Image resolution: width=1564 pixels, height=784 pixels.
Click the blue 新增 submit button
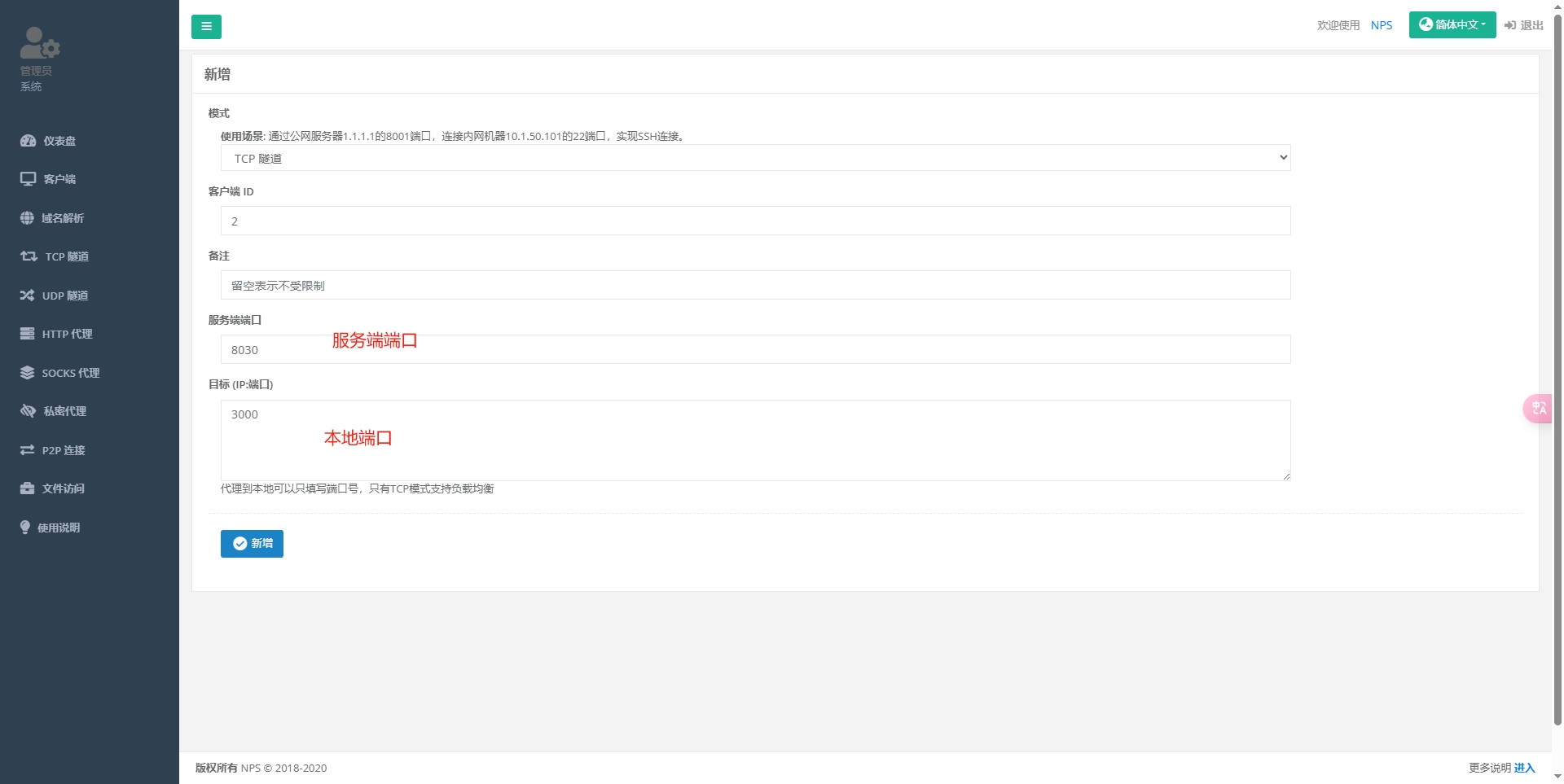click(252, 544)
